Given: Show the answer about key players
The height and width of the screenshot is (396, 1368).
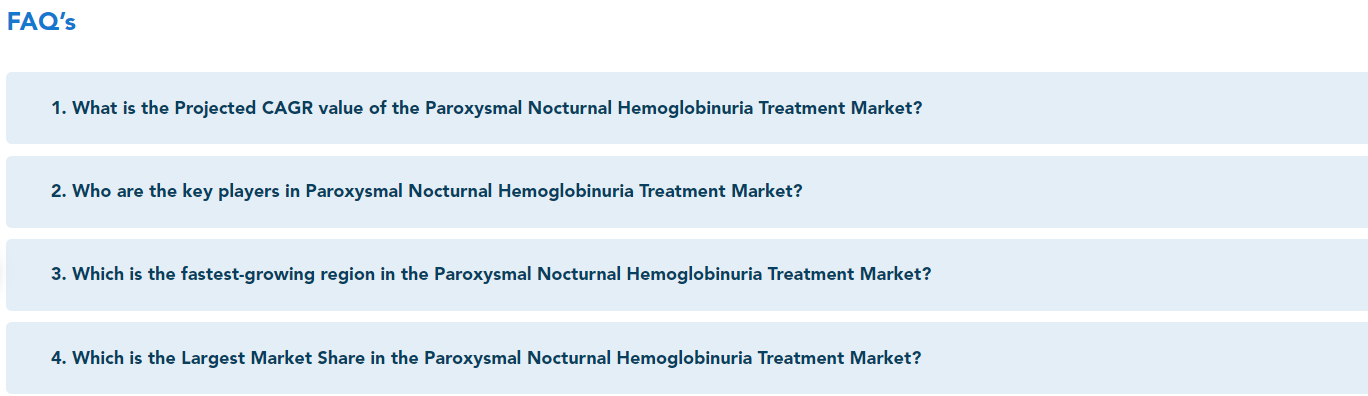Looking at the screenshot, I should click(x=687, y=191).
